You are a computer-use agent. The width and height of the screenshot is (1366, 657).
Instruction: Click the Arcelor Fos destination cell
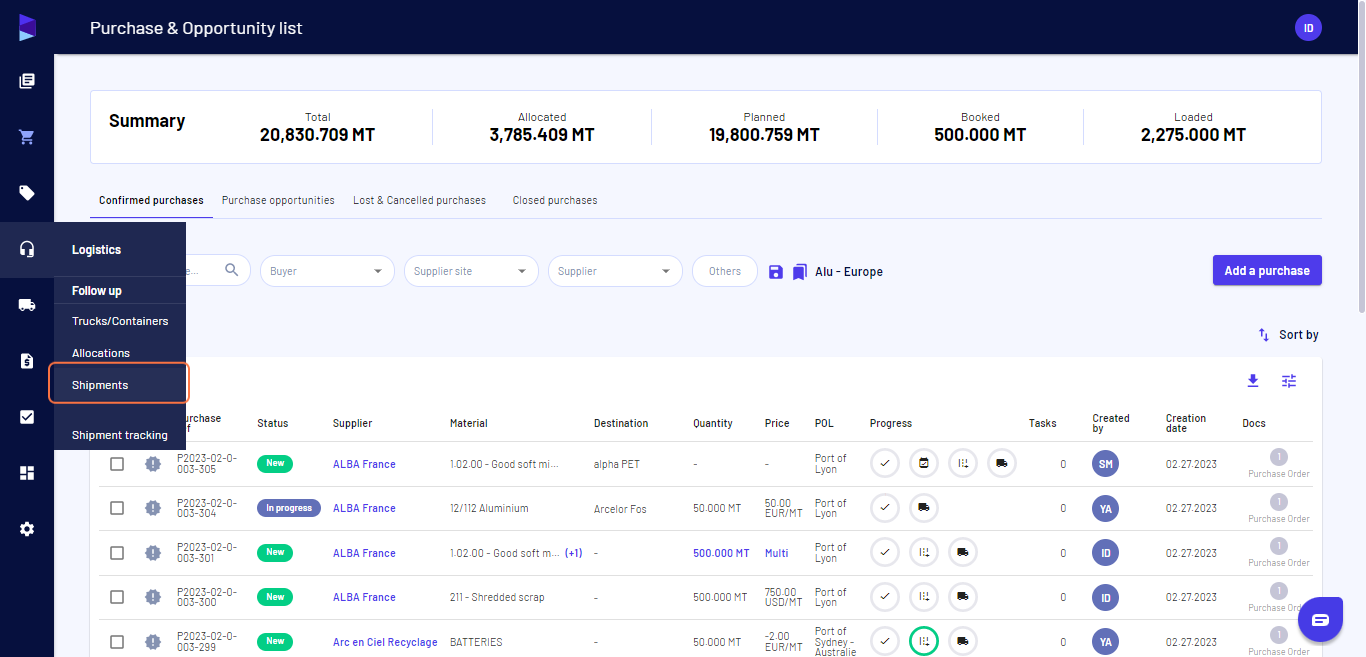click(620, 509)
